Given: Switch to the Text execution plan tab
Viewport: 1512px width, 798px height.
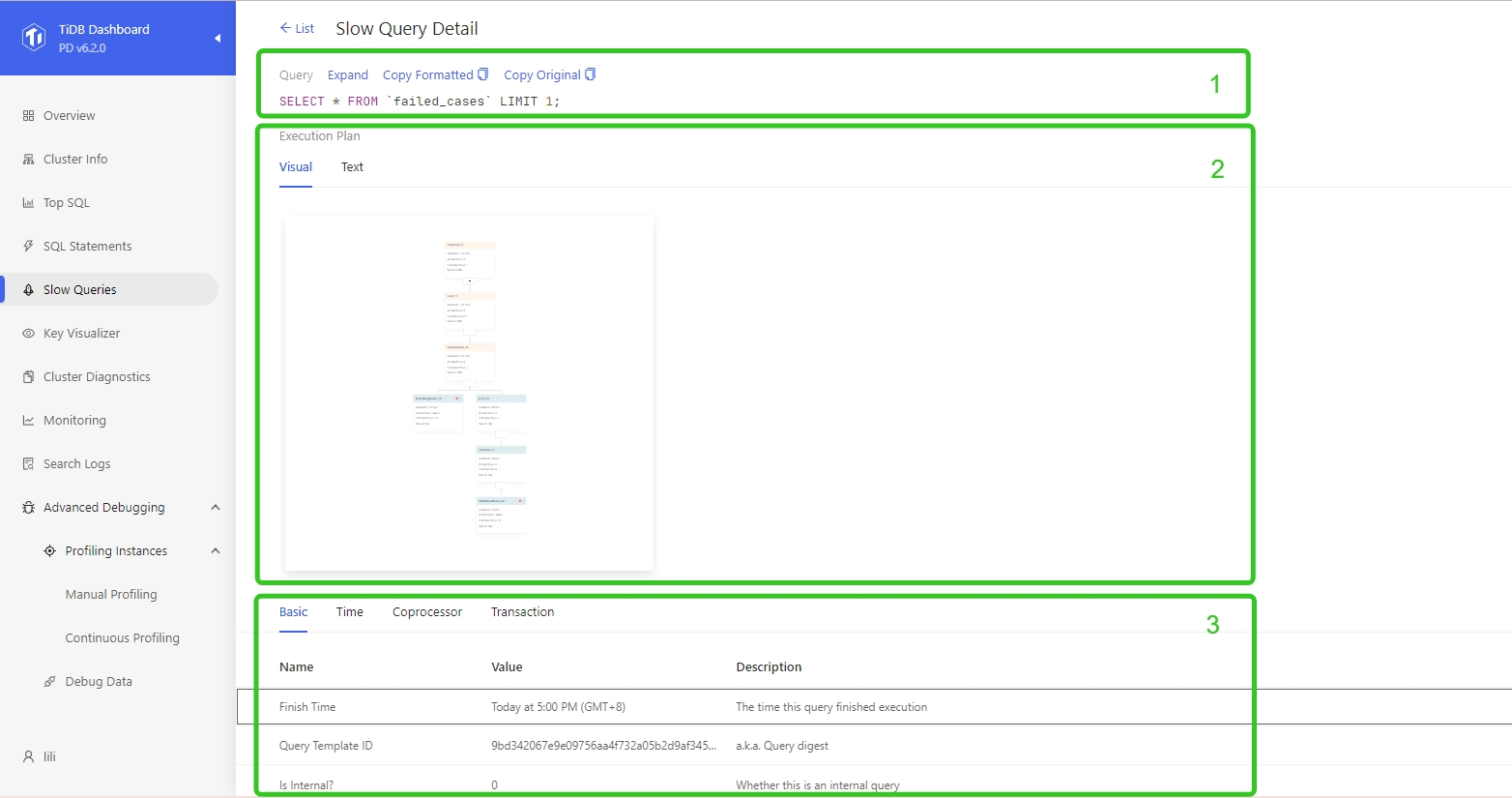Looking at the screenshot, I should click(352, 167).
